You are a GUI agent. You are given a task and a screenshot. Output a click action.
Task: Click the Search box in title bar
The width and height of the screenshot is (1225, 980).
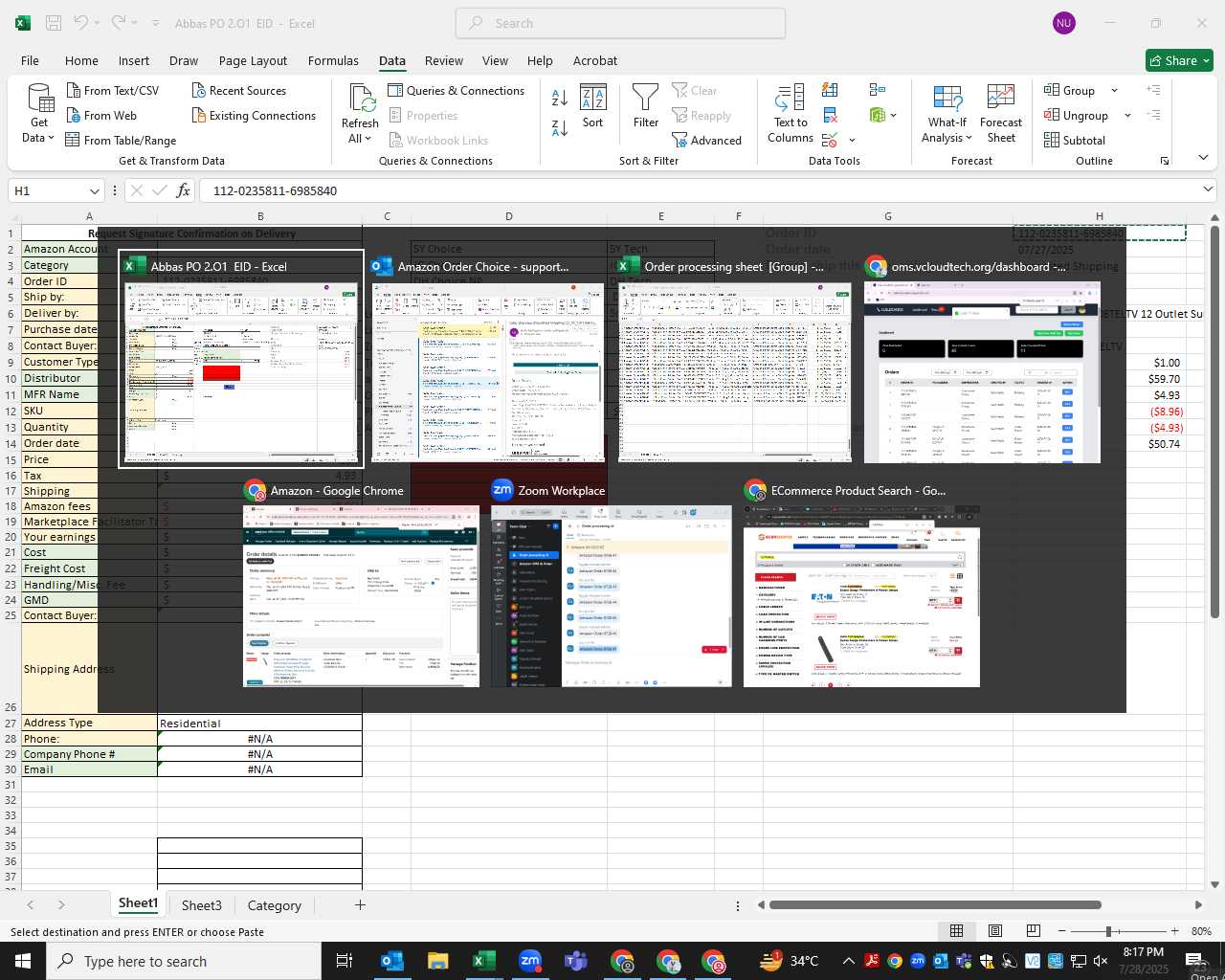[x=620, y=23]
